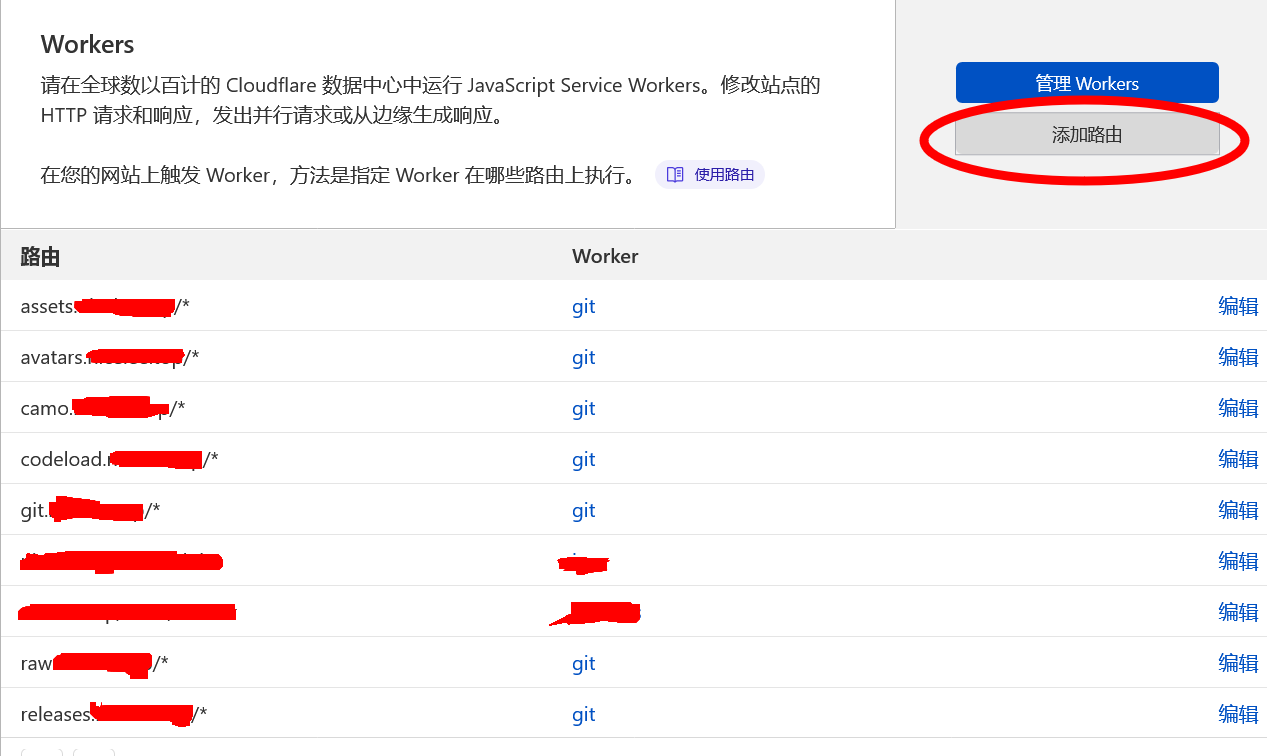Screen dimensions: 1267x756
Task: Open the git worker for raw route
Action: click(x=583, y=664)
